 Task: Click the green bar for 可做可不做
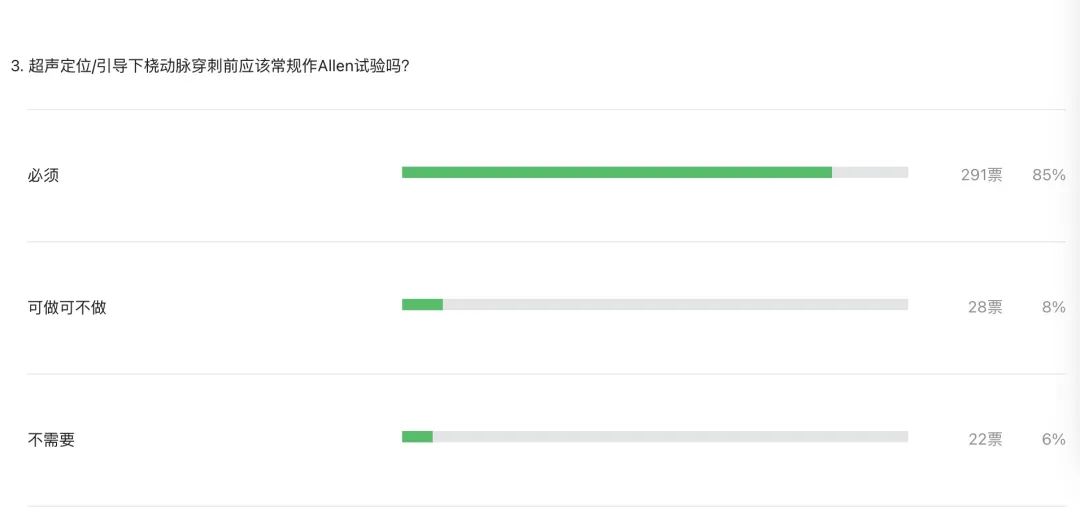(x=422, y=304)
